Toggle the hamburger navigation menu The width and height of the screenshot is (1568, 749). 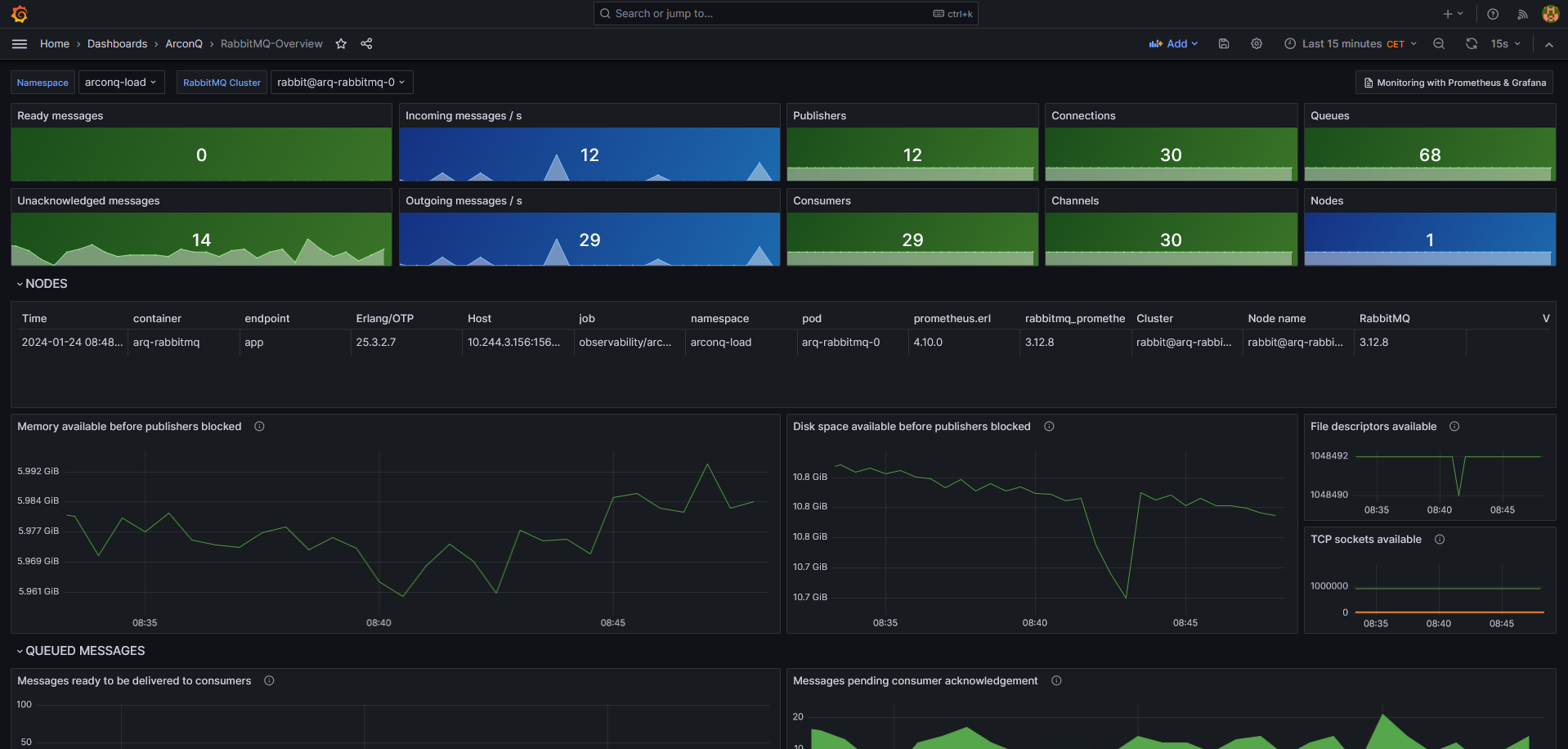click(20, 44)
